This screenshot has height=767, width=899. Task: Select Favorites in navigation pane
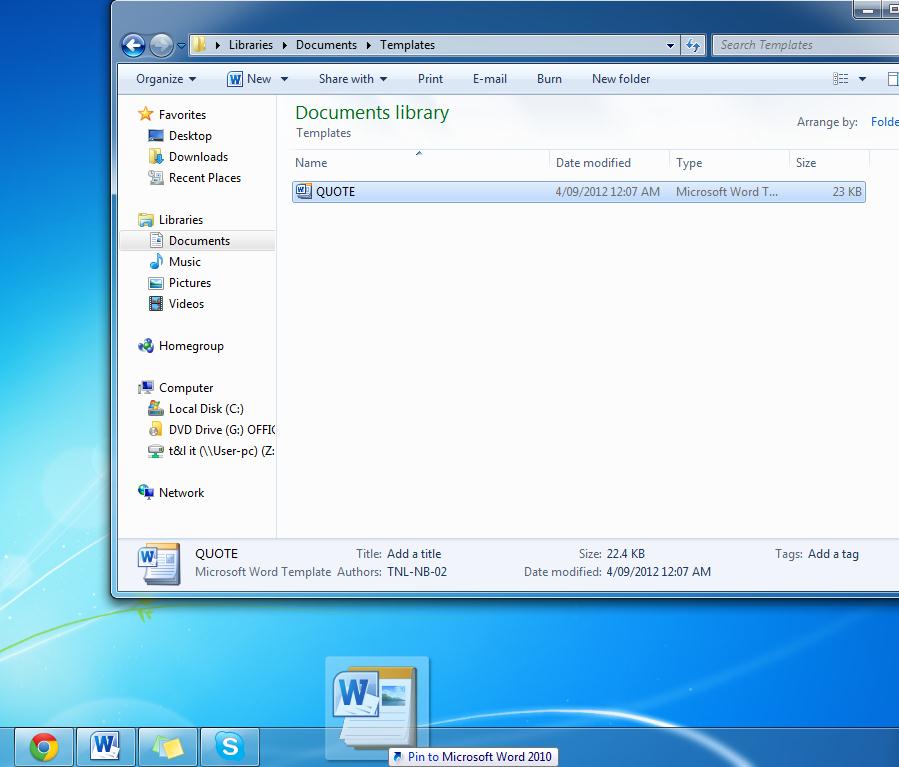point(182,115)
